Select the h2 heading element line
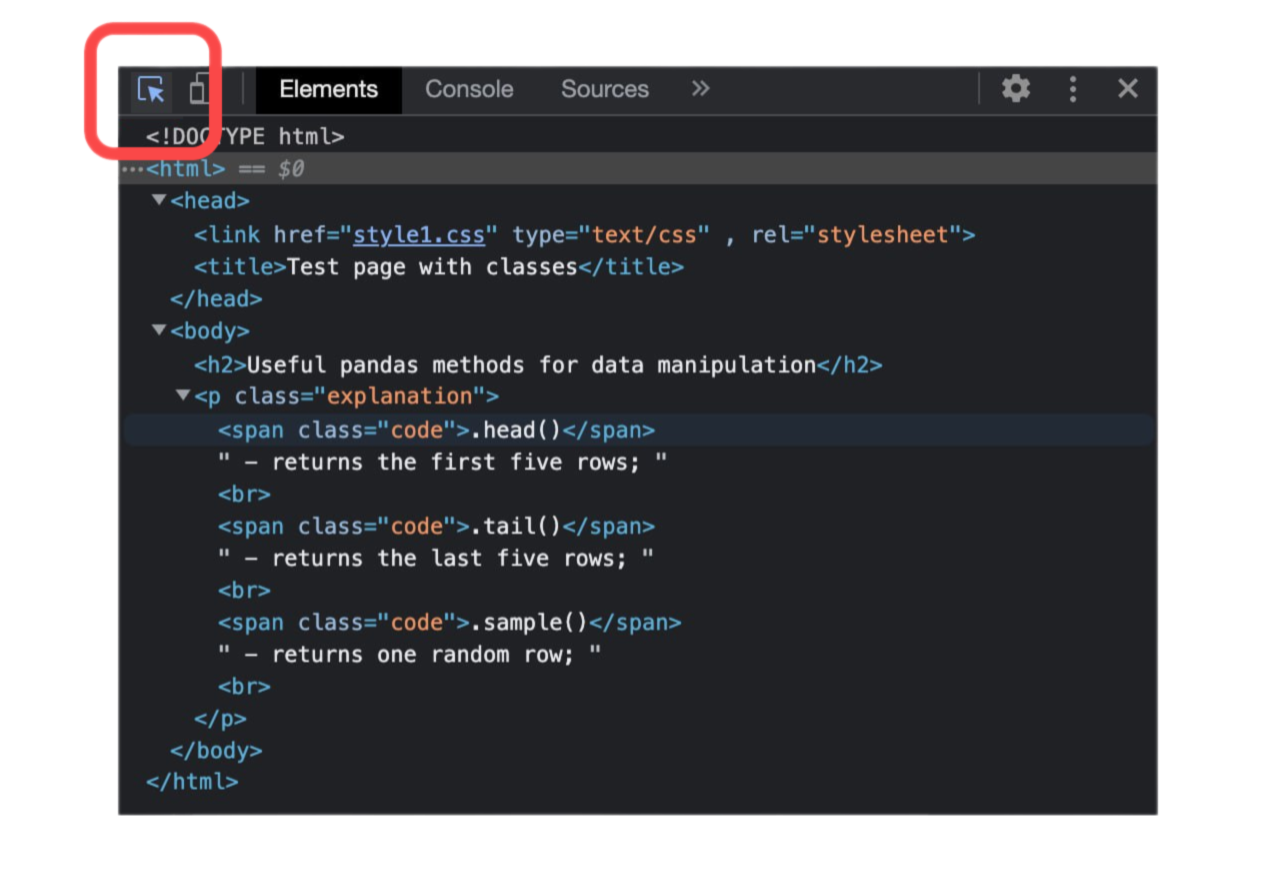Image resolution: width=1276 pixels, height=879 pixels. 537,365
